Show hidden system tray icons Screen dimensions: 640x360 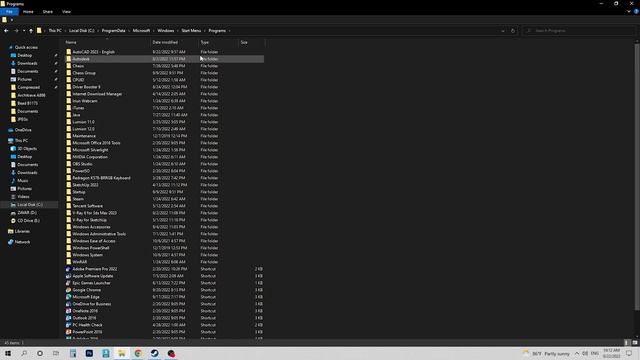577,353
